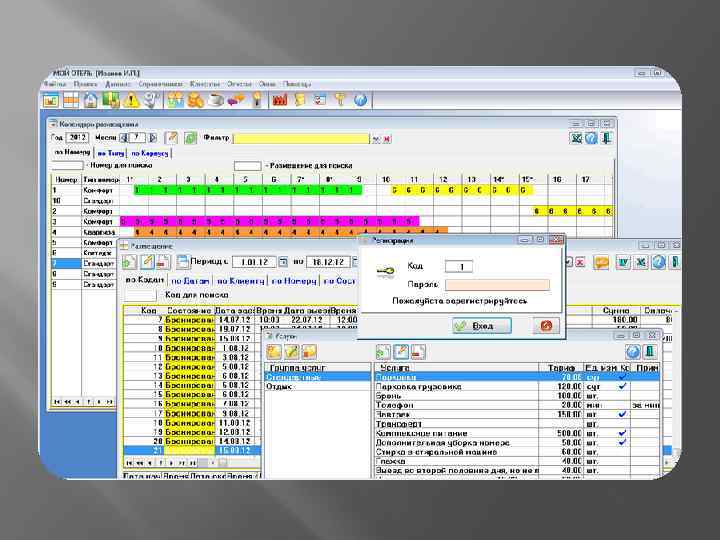Toggle the checkmark in Комплексное питание row
This screenshot has width=720, height=540.
tap(623, 433)
